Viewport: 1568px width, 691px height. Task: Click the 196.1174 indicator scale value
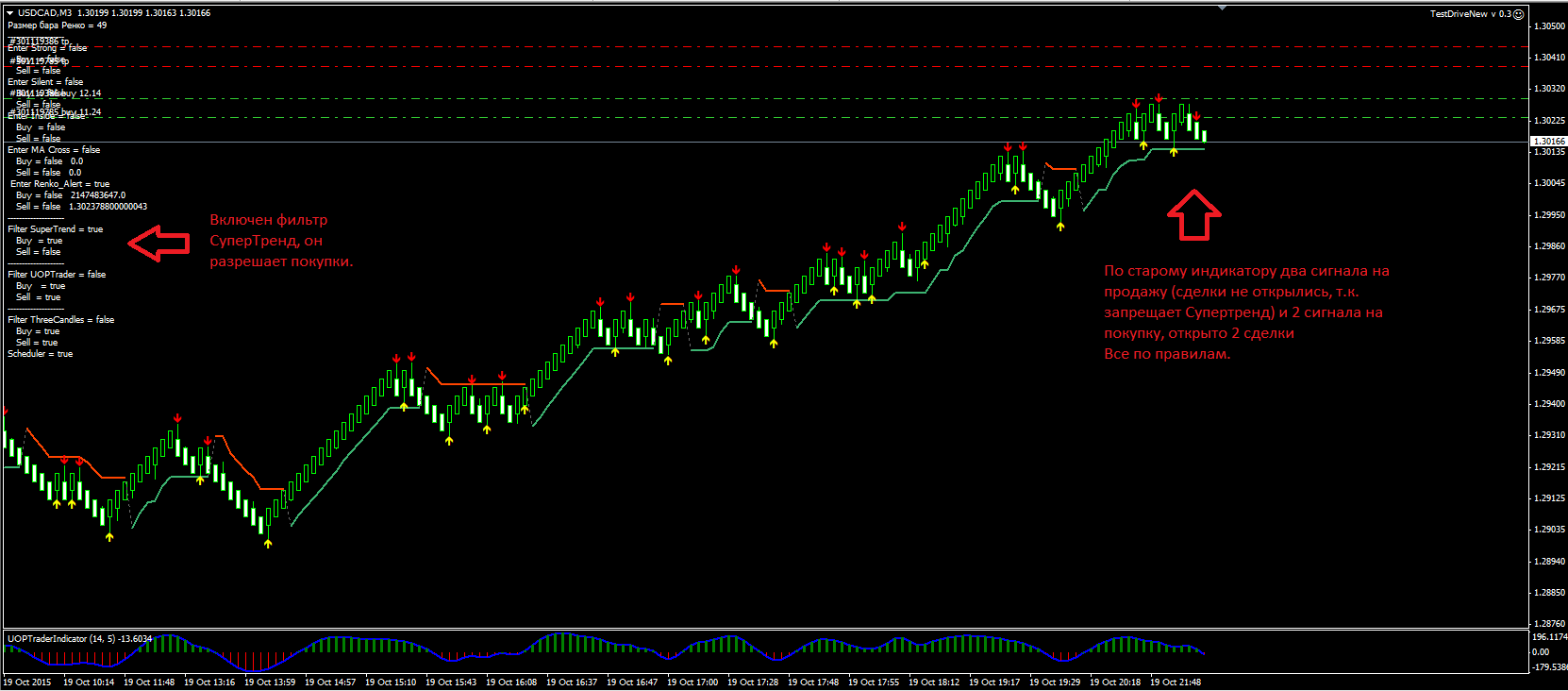click(x=1549, y=637)
